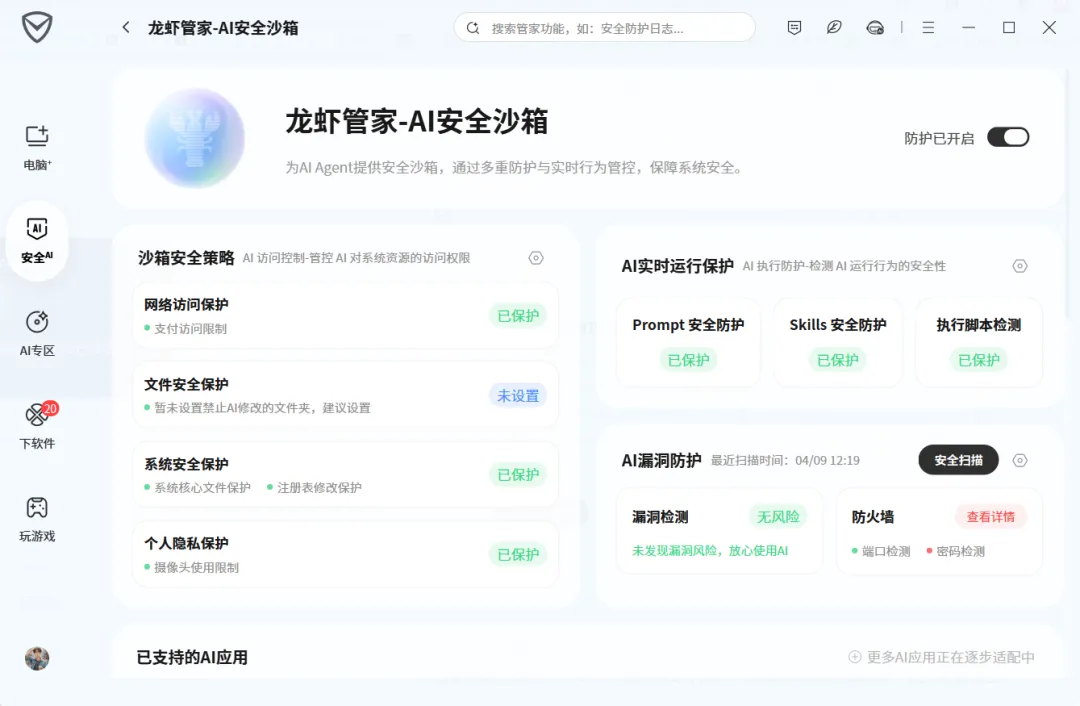Open the hamburger main menu
Image resolution: width=1080 pixels, height=706 pixels.
[x=928, y=28]
